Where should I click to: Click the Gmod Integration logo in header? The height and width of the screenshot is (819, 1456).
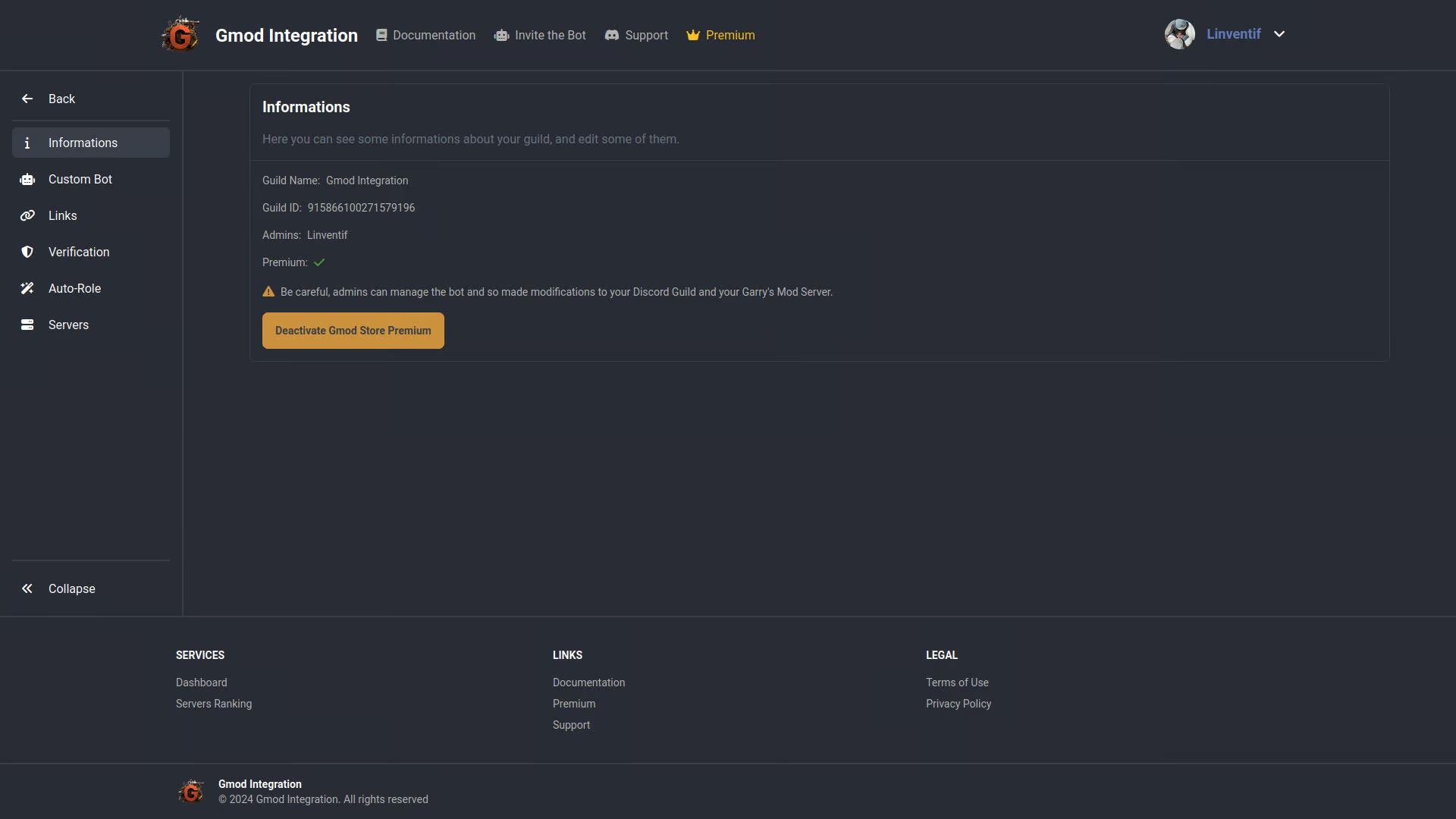[180, 35]
